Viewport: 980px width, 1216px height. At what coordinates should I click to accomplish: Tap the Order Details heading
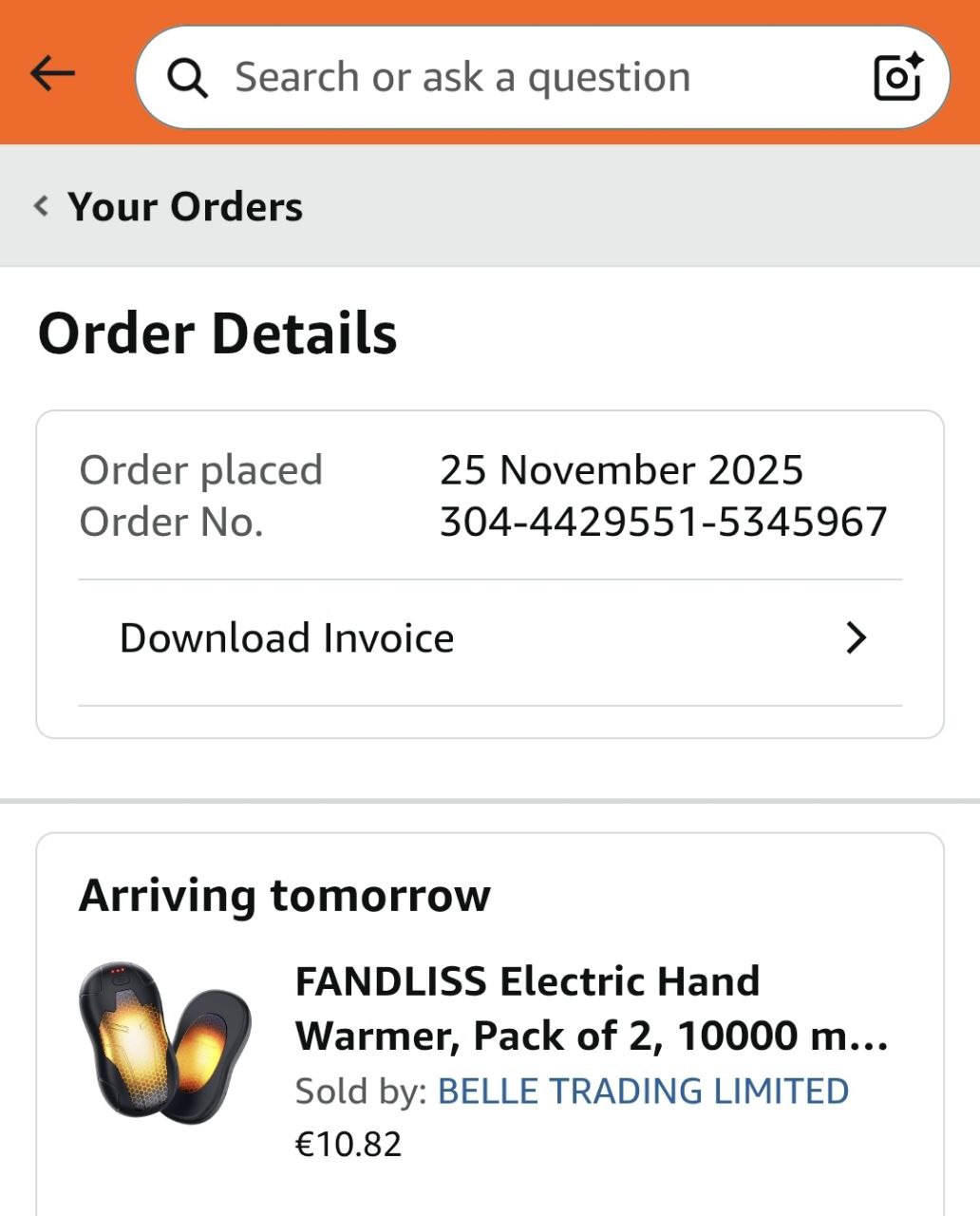tap(217, 333)
